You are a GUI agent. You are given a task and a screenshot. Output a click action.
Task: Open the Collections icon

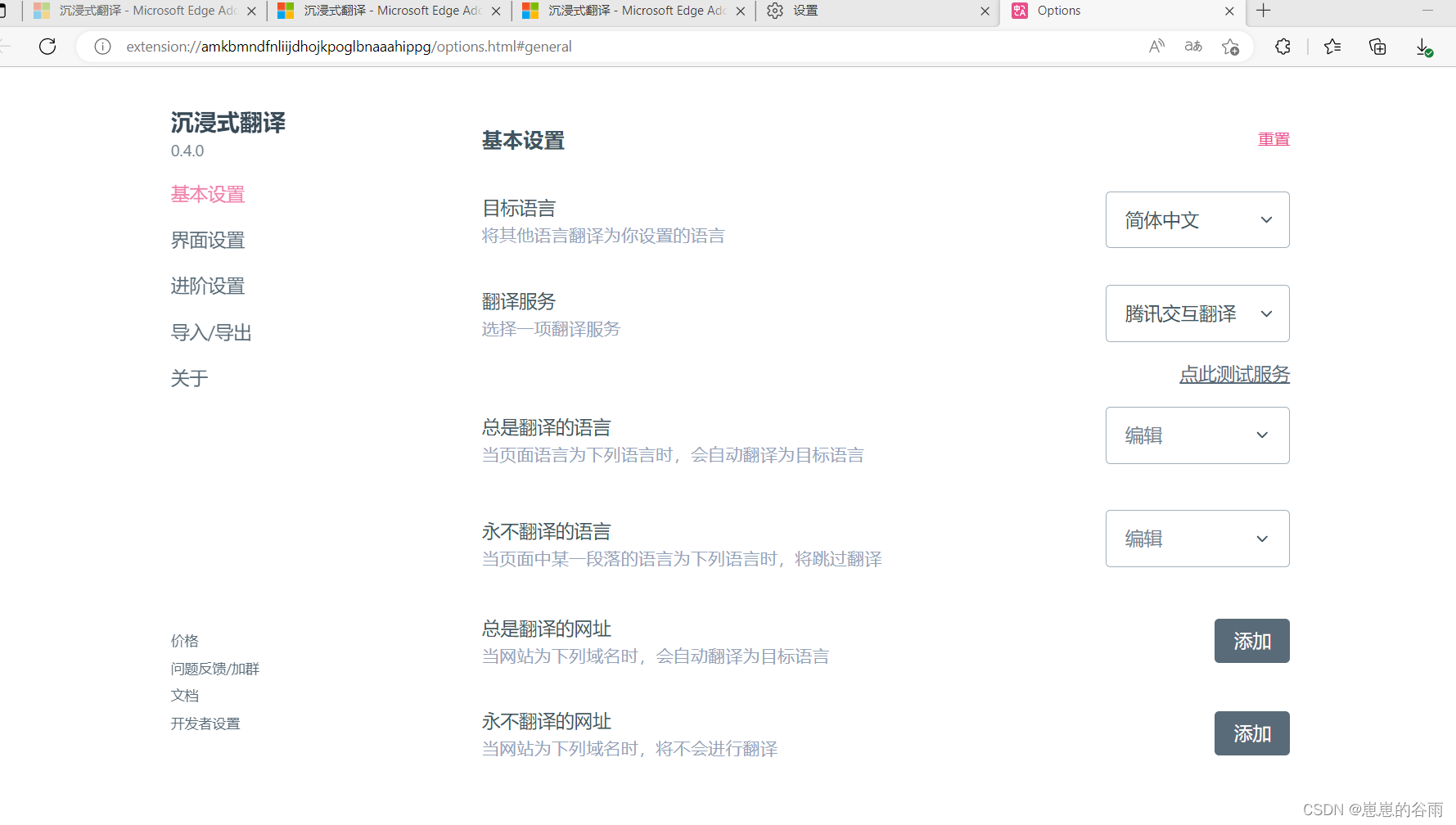[1377, 47]
